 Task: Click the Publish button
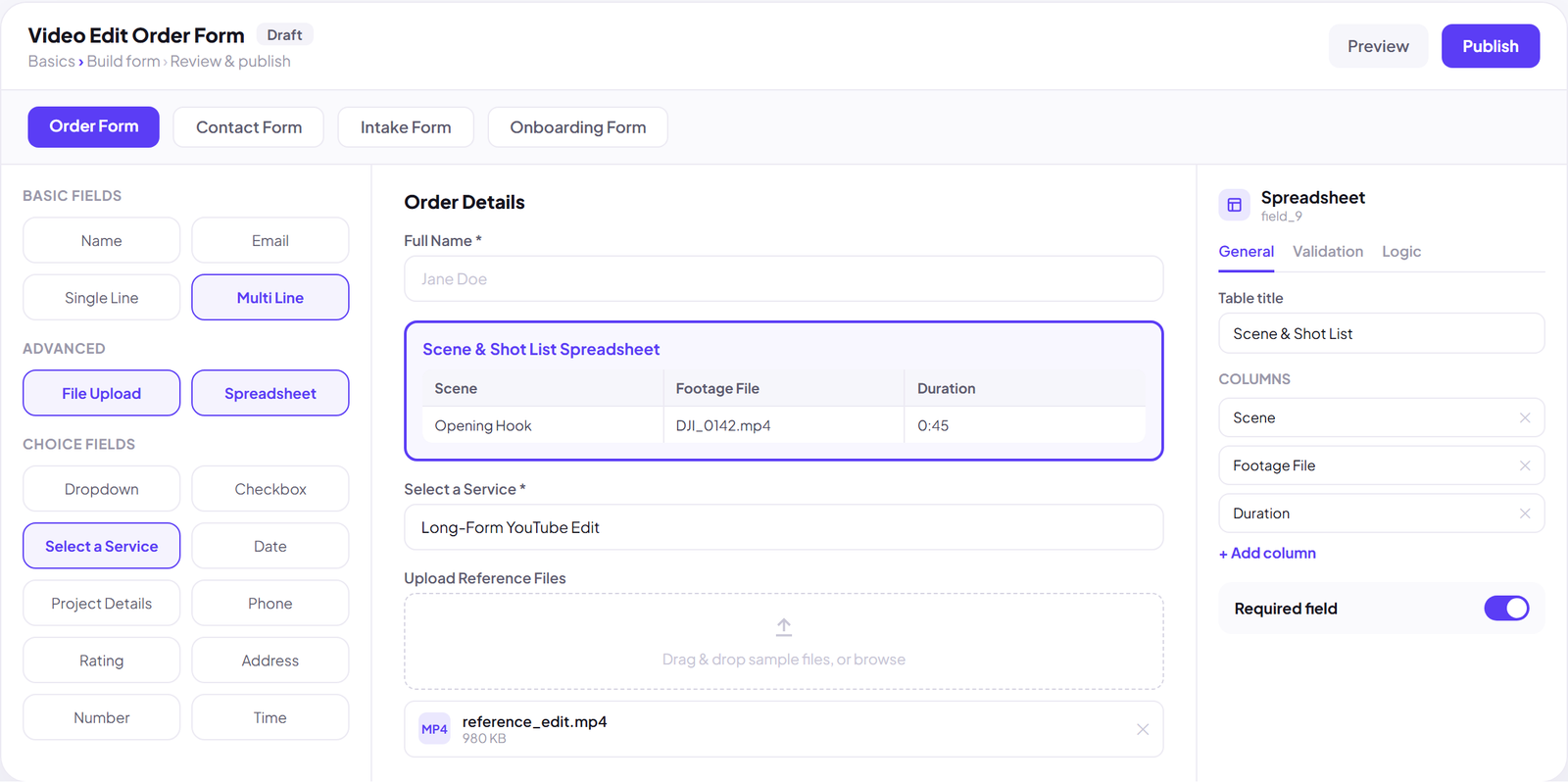pyautogui.click(x=1491, y=46)
